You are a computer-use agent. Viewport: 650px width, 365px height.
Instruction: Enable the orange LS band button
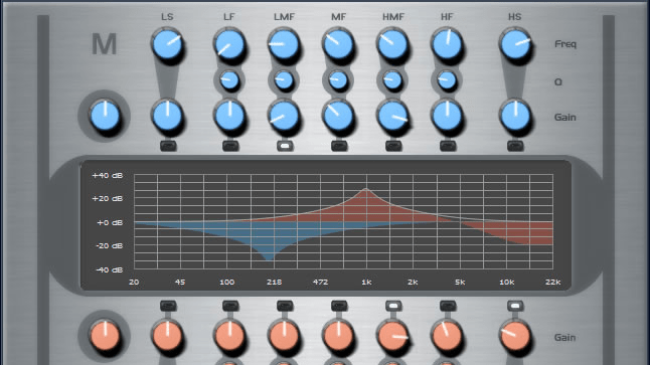click(x=168, y=306)
